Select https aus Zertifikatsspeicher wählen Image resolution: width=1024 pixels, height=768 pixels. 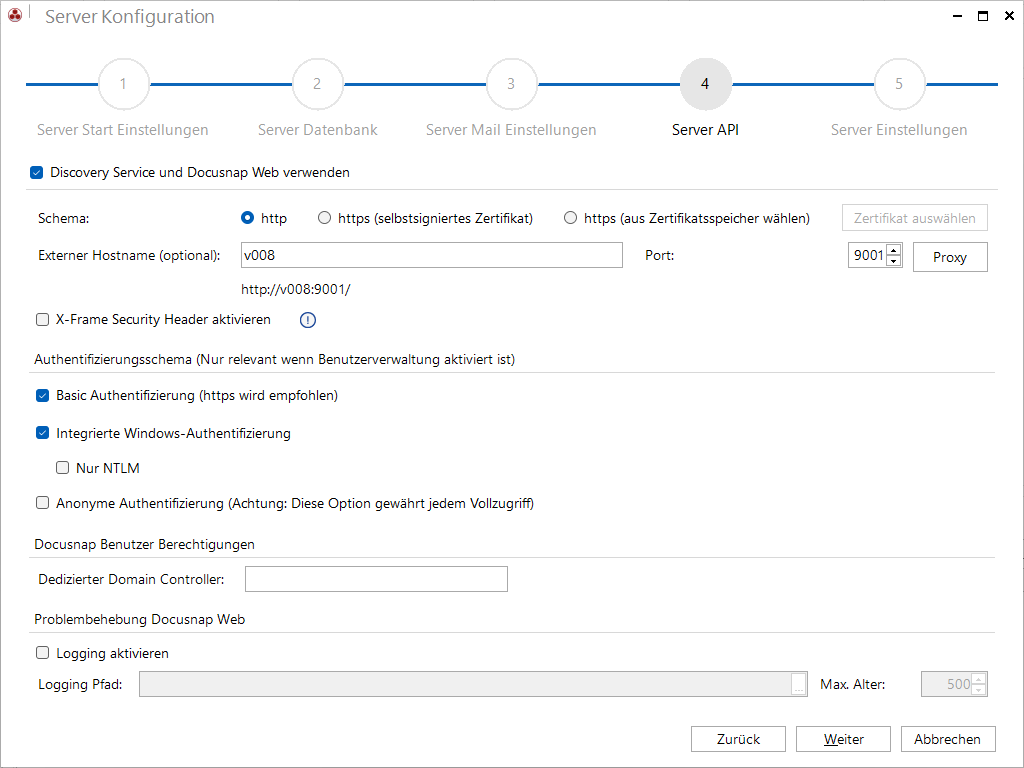570,218
